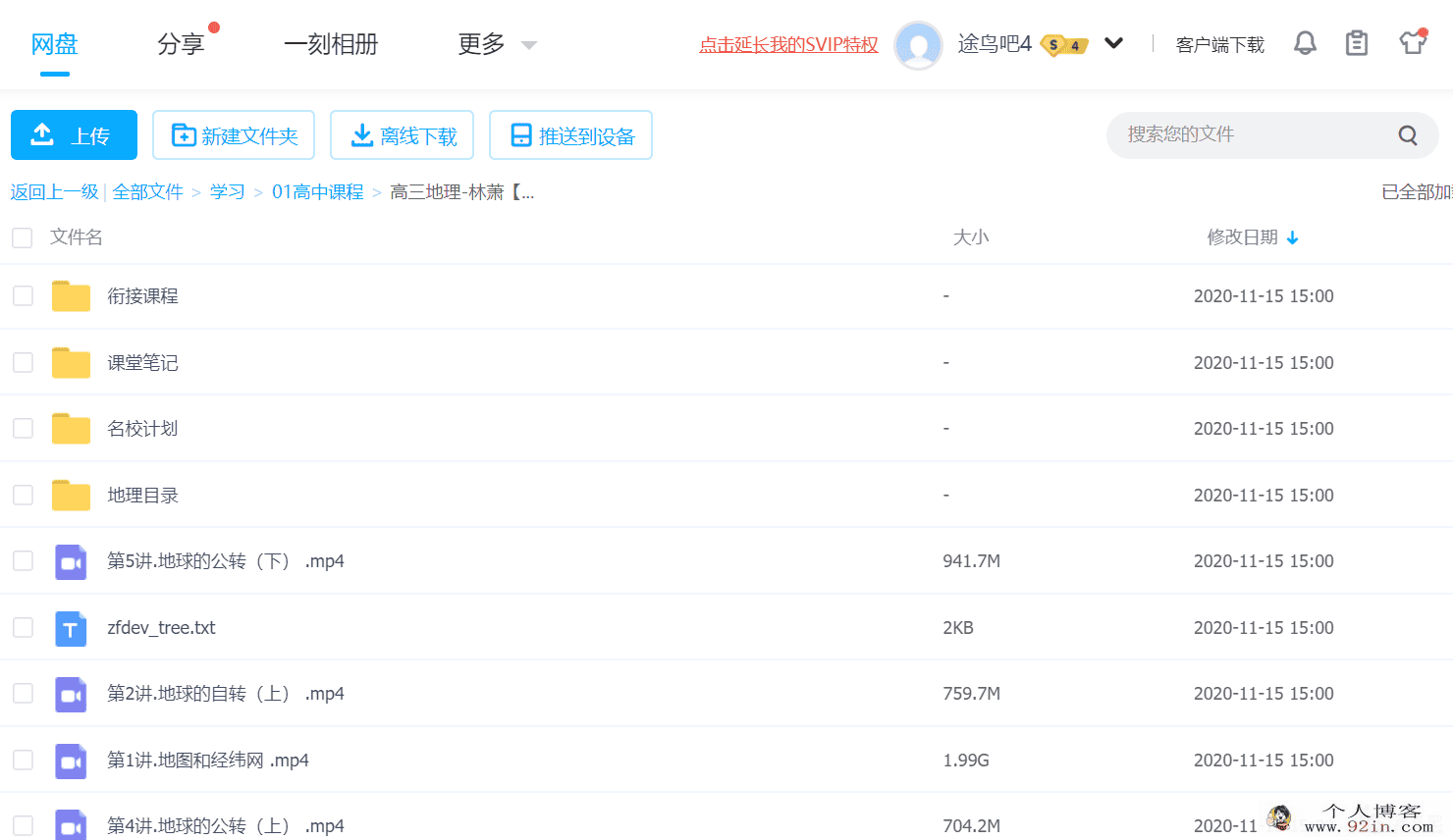Viewport: 1453px width, 840px height.
Task: Open the 地理目录 folder name
Action: coord(142,496)
